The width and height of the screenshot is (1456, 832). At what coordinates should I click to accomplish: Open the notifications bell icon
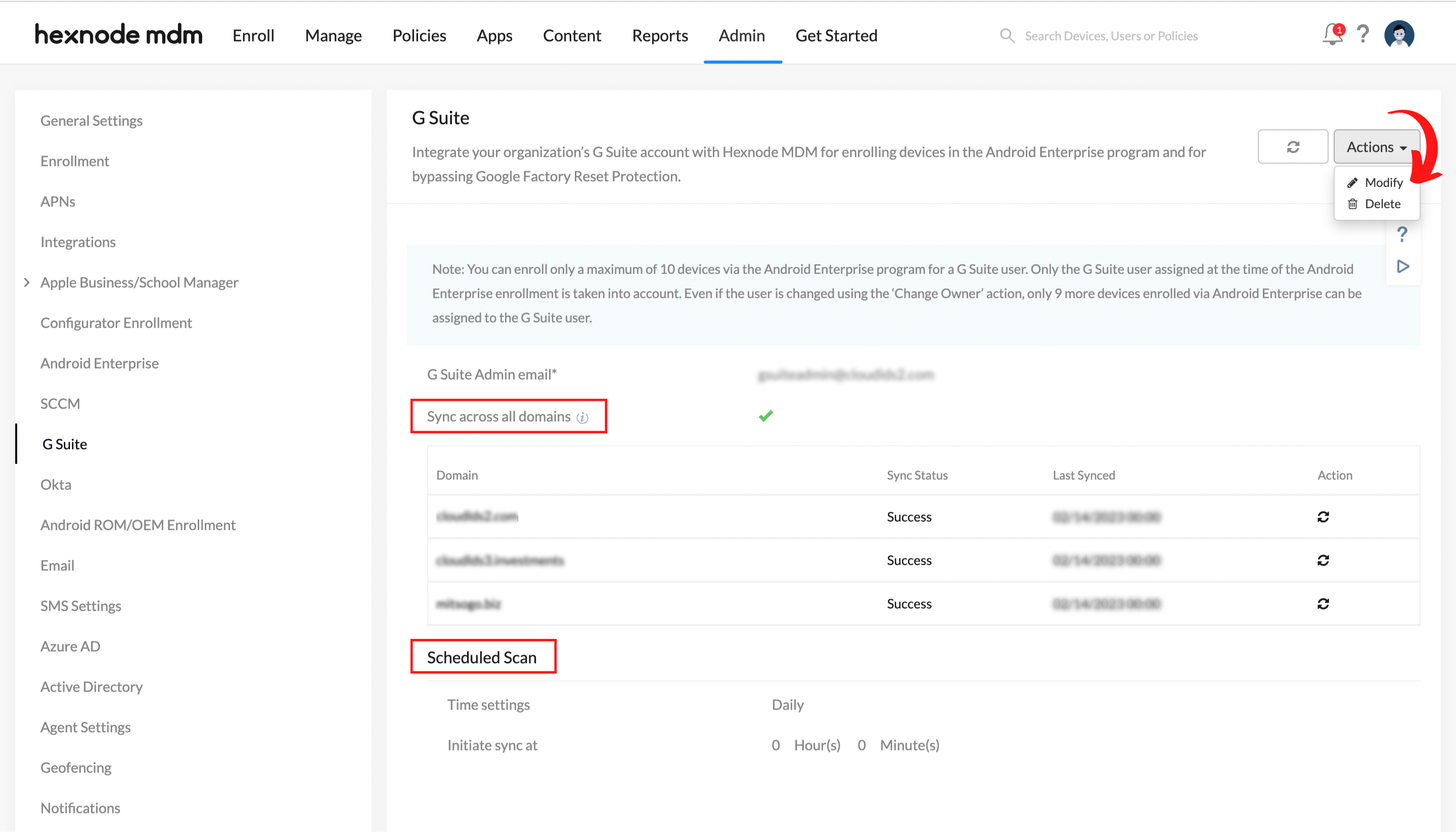pos(1333,35)
